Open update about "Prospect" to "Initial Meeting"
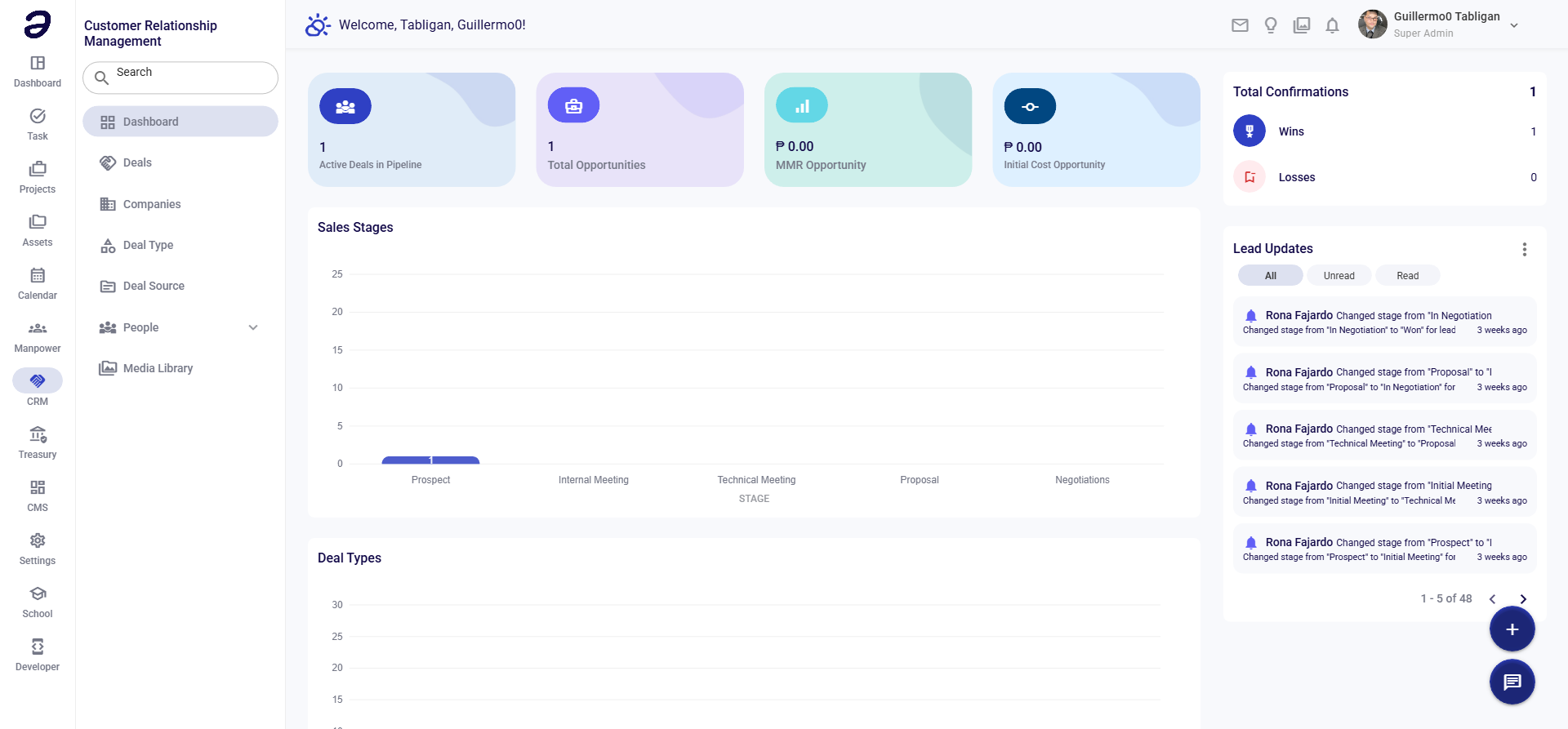This screenshot has width=1568, height=729. [1385, 549]
